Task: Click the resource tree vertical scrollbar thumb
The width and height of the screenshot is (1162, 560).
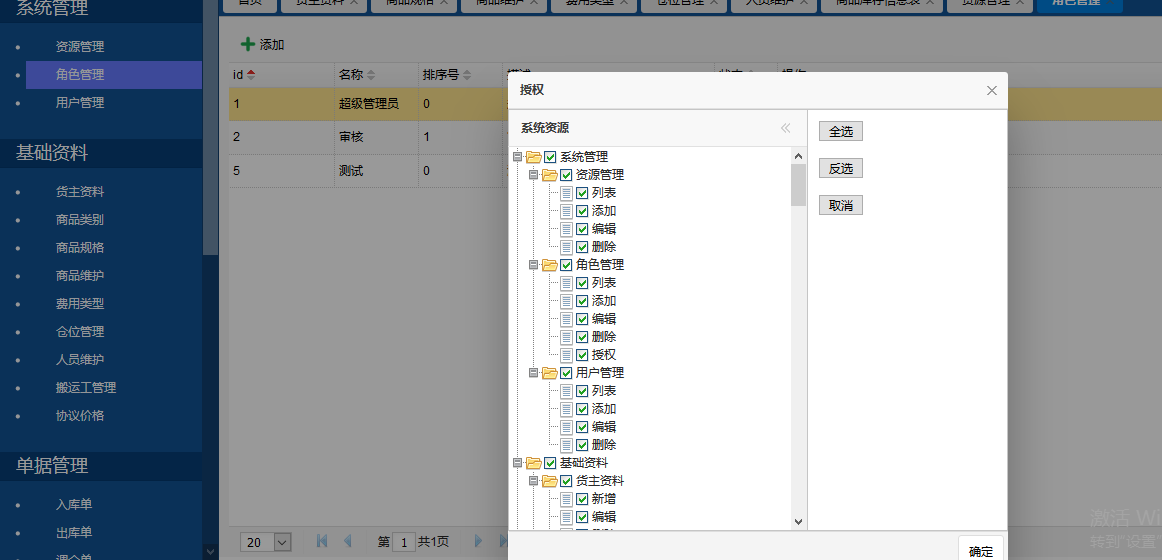Action: pyautogui.click(x=798, y=185)
